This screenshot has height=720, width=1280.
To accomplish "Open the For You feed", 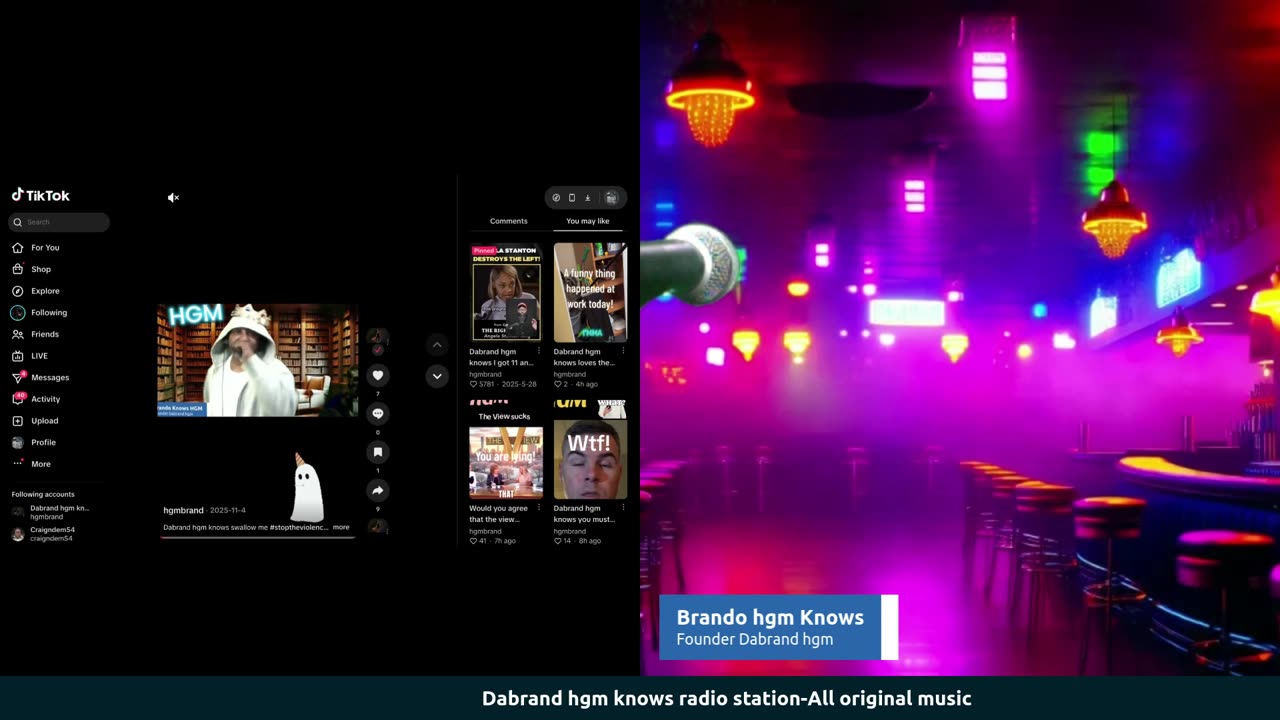I will [36, 248].
